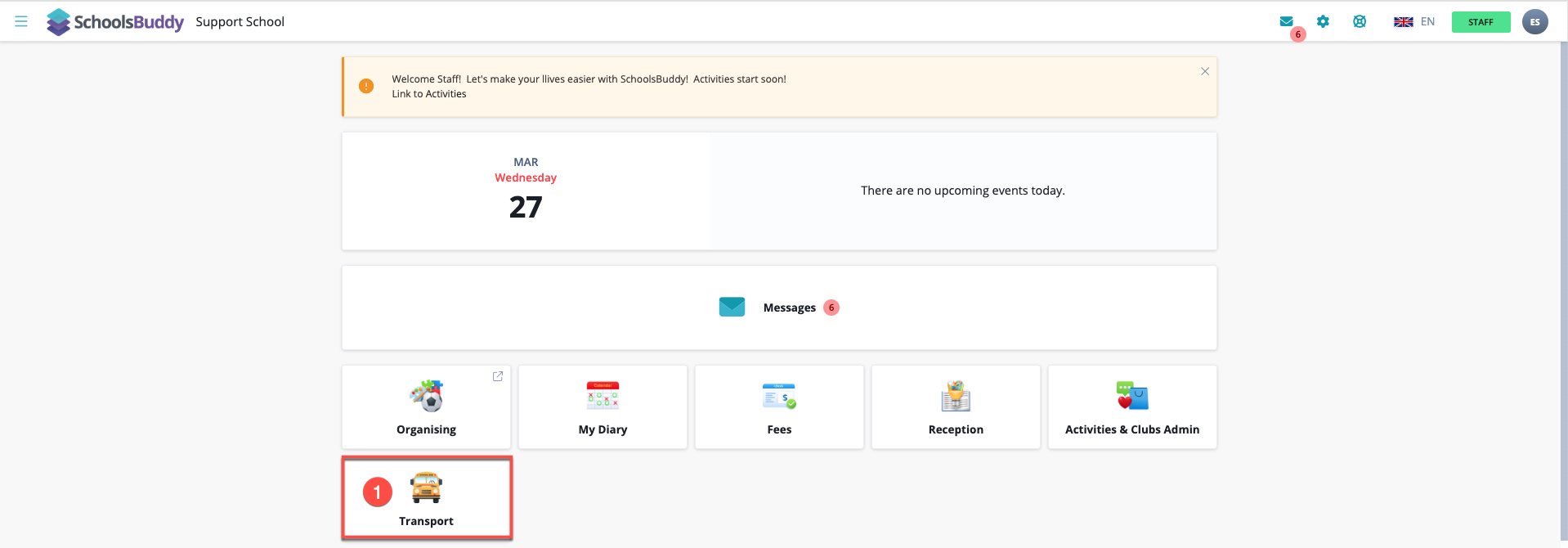Open the Transport bus tile

pos(426,499)
